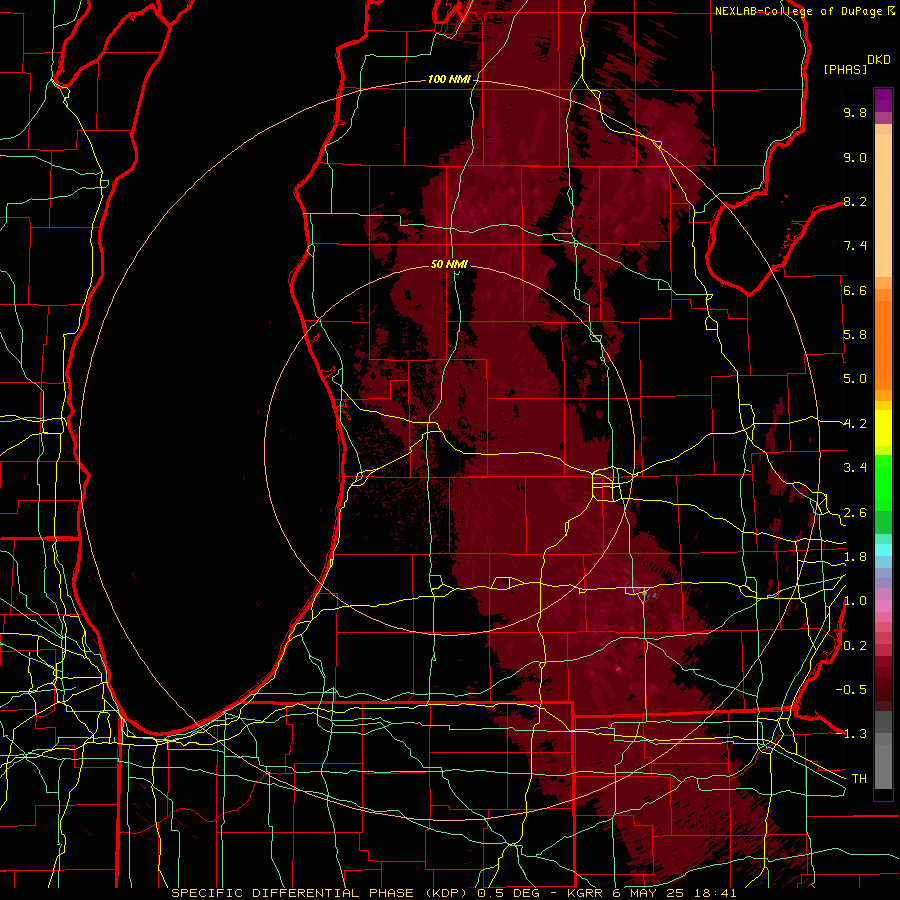900x900 pixels.
Task: Pick the cyan segment of the color bar
Action: 883,549
